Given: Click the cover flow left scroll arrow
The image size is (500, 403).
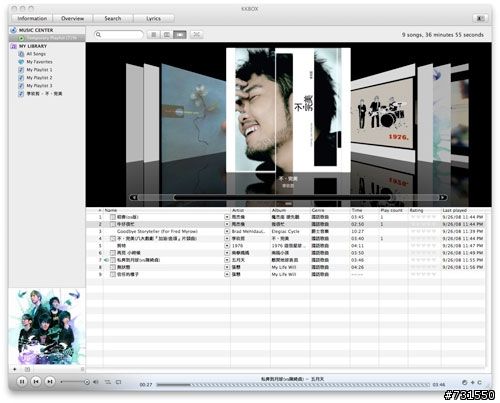Looking at the screenshot, I should pos(133,197).
